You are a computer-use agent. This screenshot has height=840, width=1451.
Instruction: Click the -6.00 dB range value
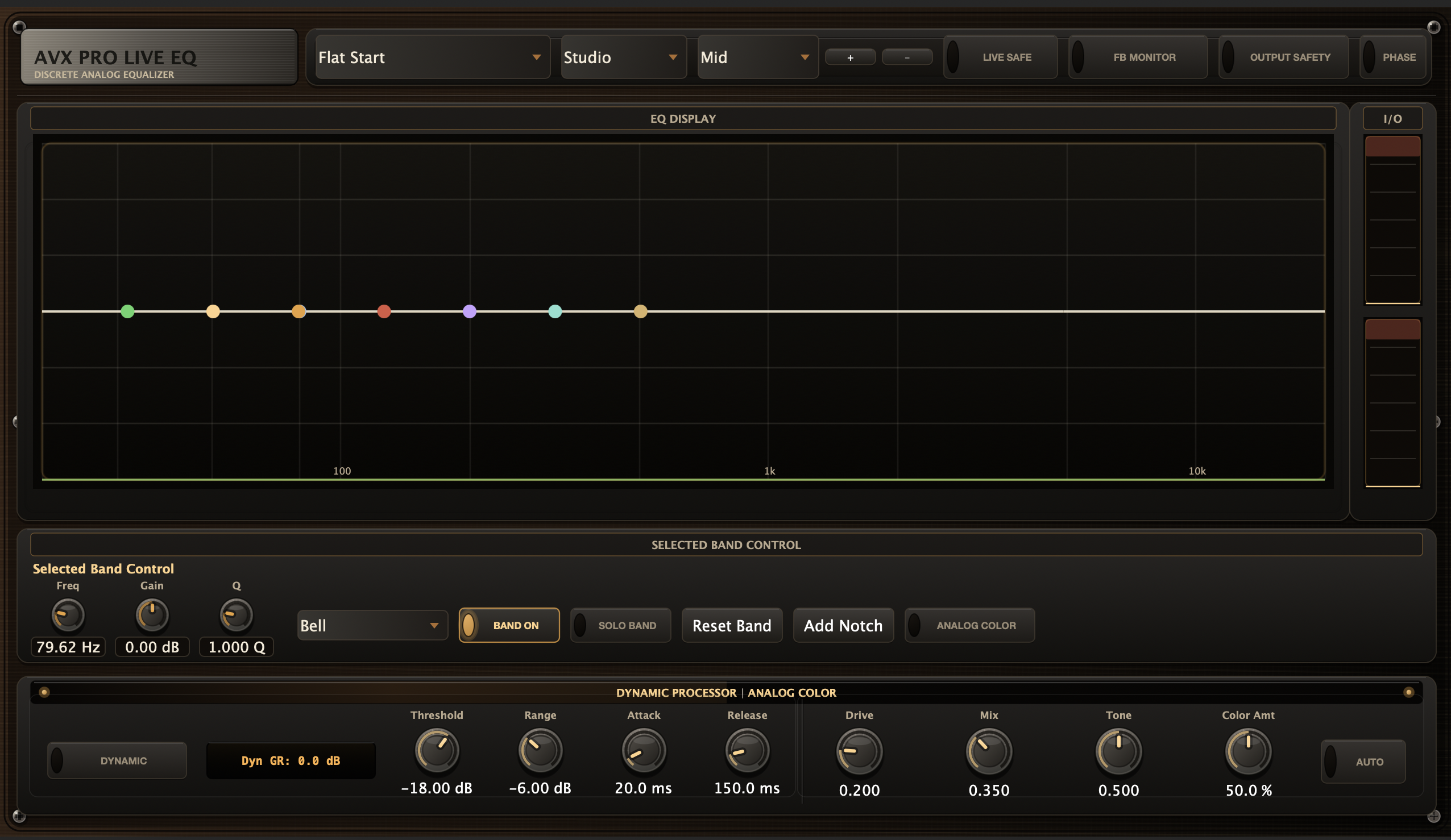click(x=540, y=788)
